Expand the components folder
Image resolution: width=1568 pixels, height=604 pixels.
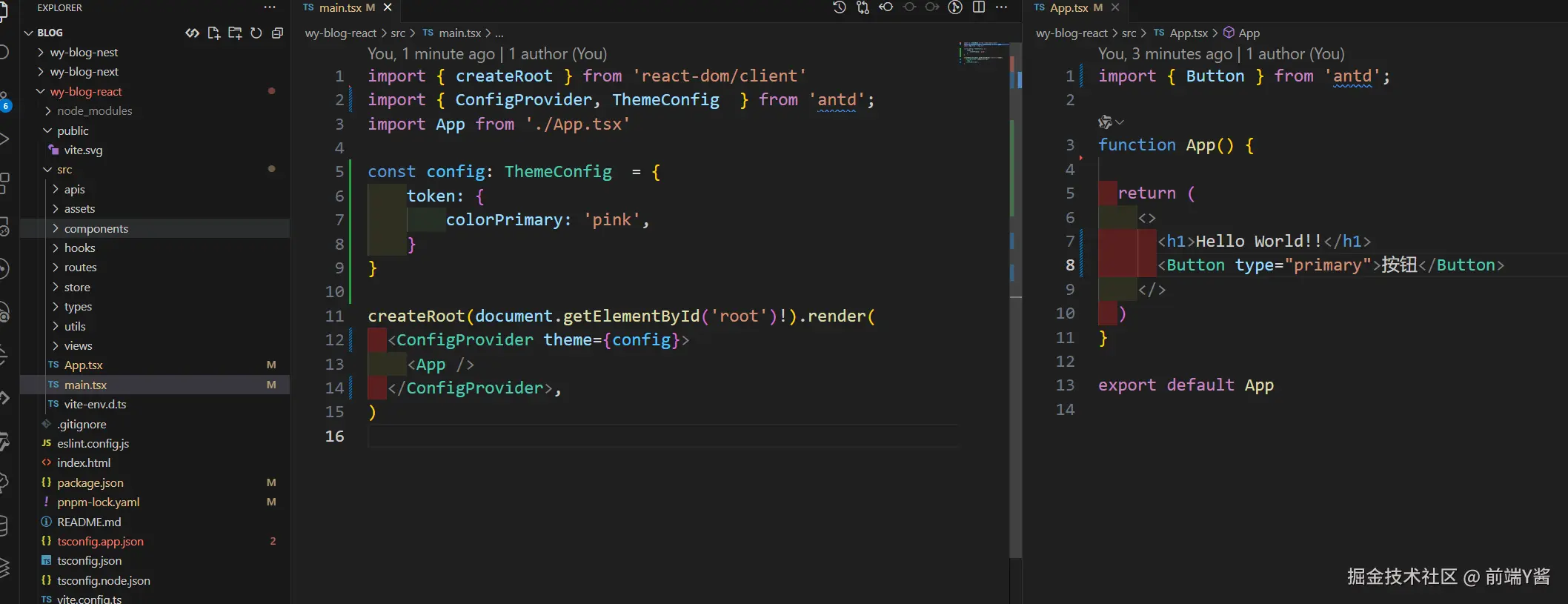[x=56, y=228]
